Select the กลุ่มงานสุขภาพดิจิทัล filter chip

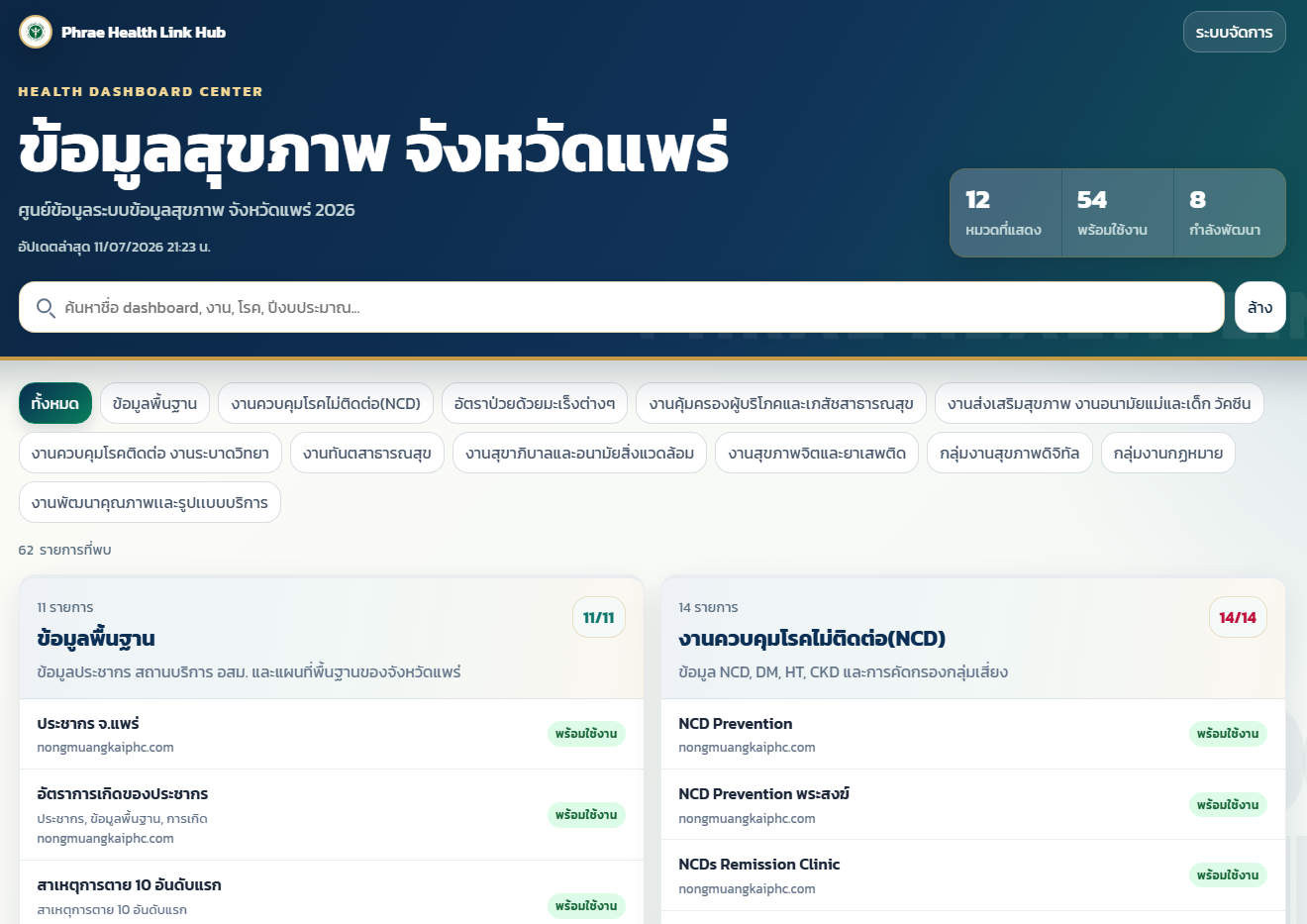(1010, 453)
